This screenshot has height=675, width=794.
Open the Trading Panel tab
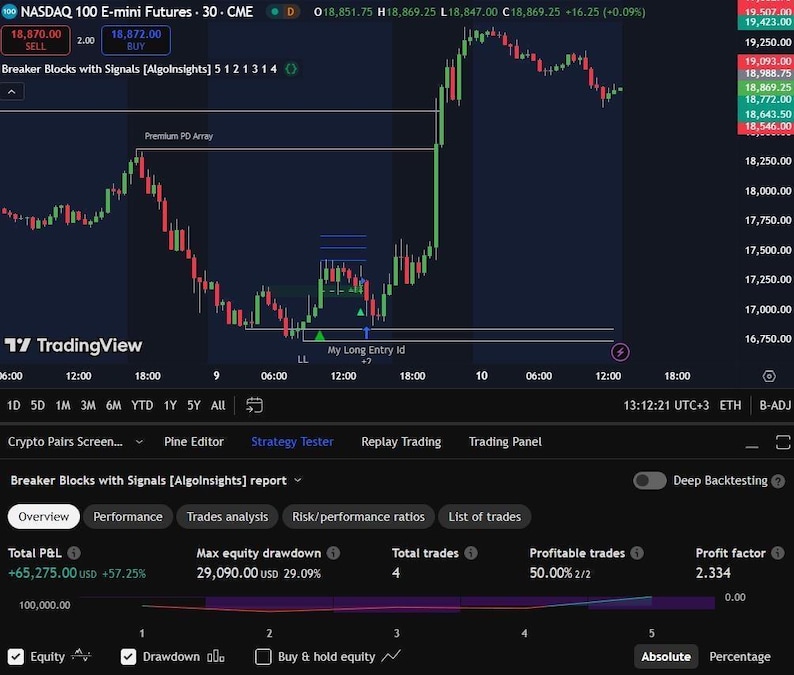click(x=505, y=442)
